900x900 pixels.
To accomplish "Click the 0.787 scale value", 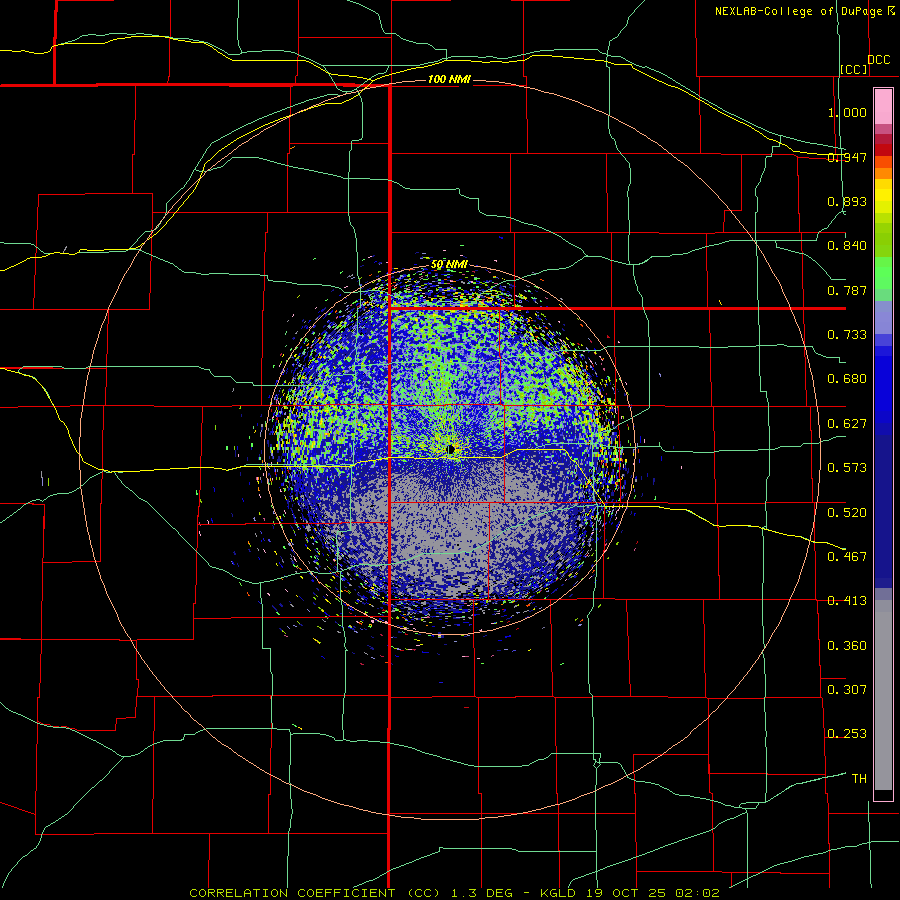I will (x=847, y=290).
